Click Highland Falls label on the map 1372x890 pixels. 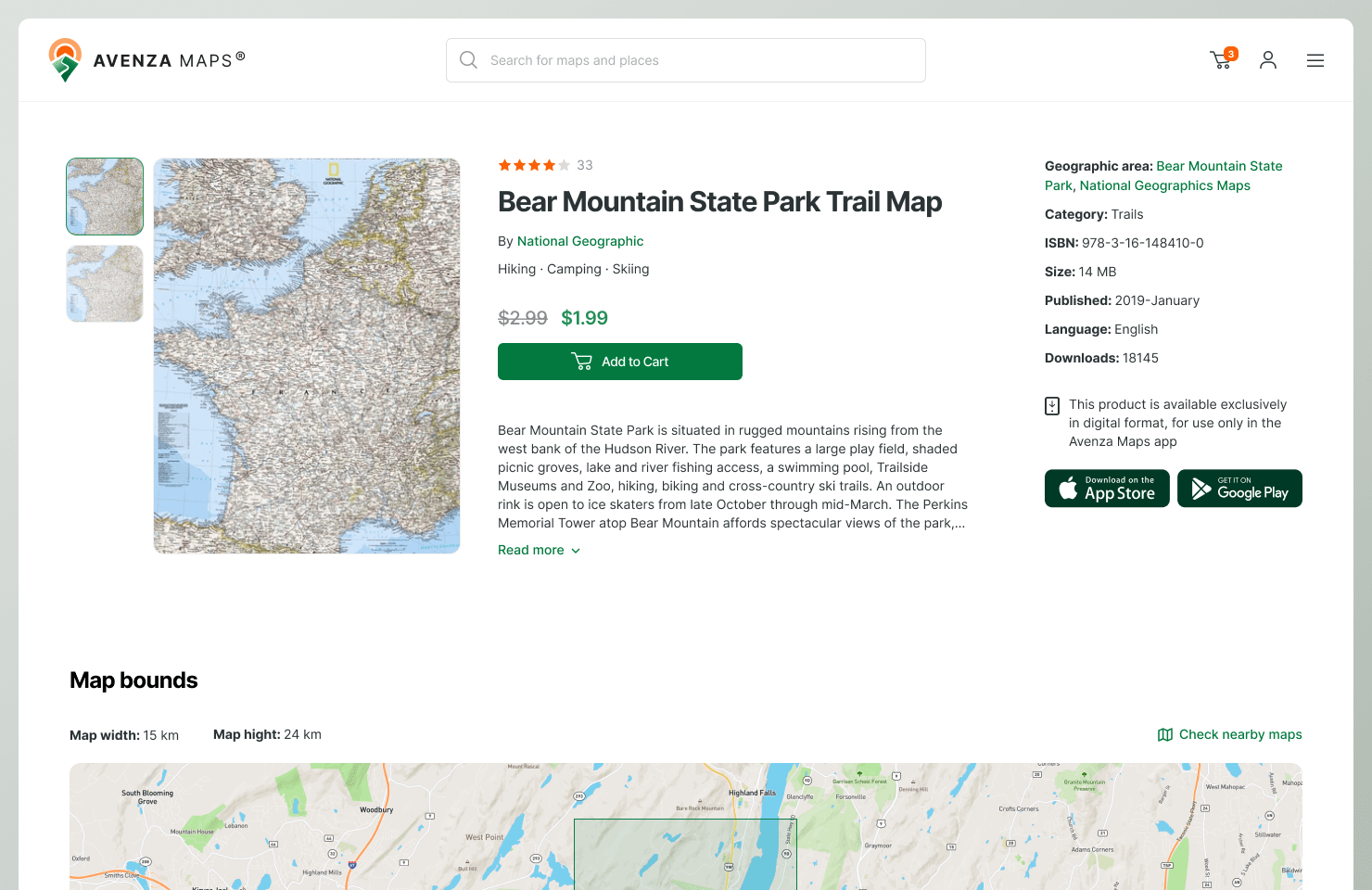(x=752, y=793)
